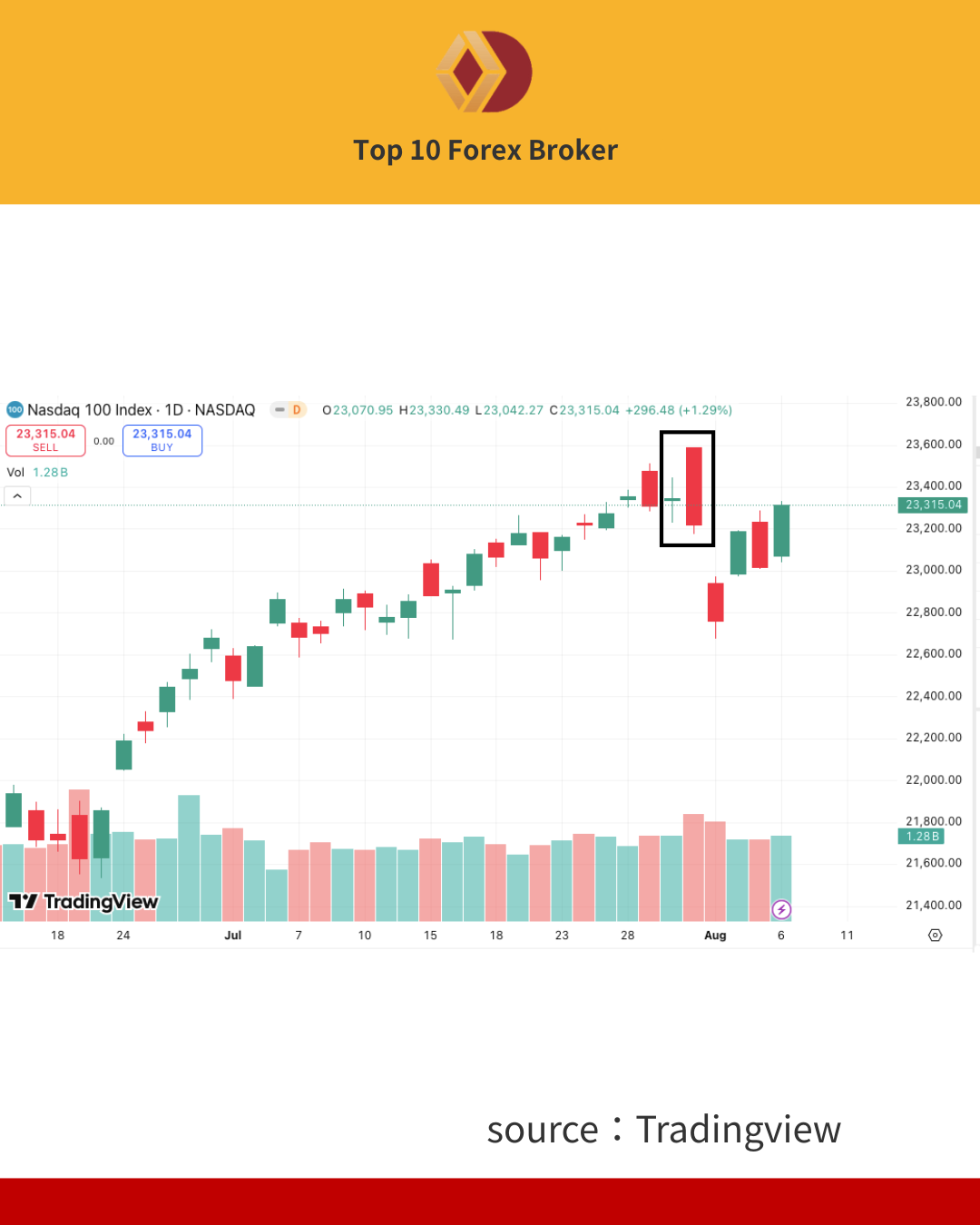Image resolution: width=980 pixels, height=1225 pixels.
Task: Click the source: Tradingview caption
Action: click(664, 1130)
